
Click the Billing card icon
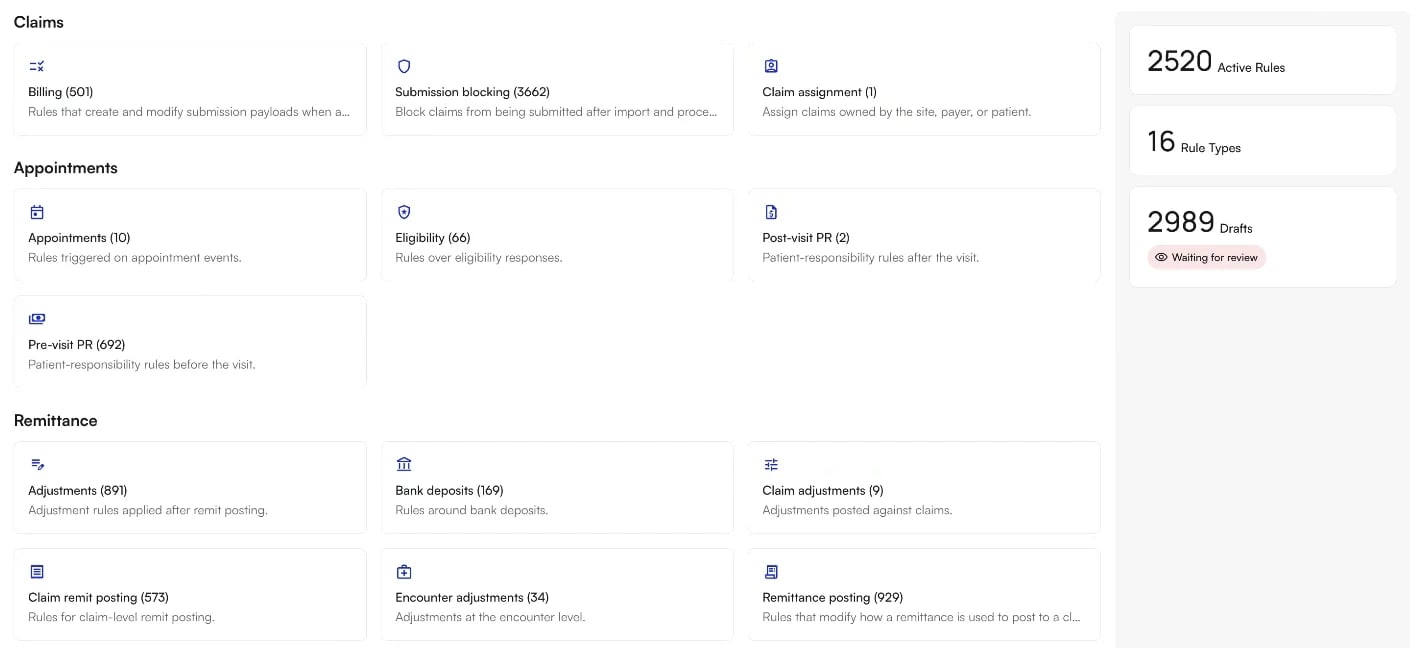click(37, 66)
